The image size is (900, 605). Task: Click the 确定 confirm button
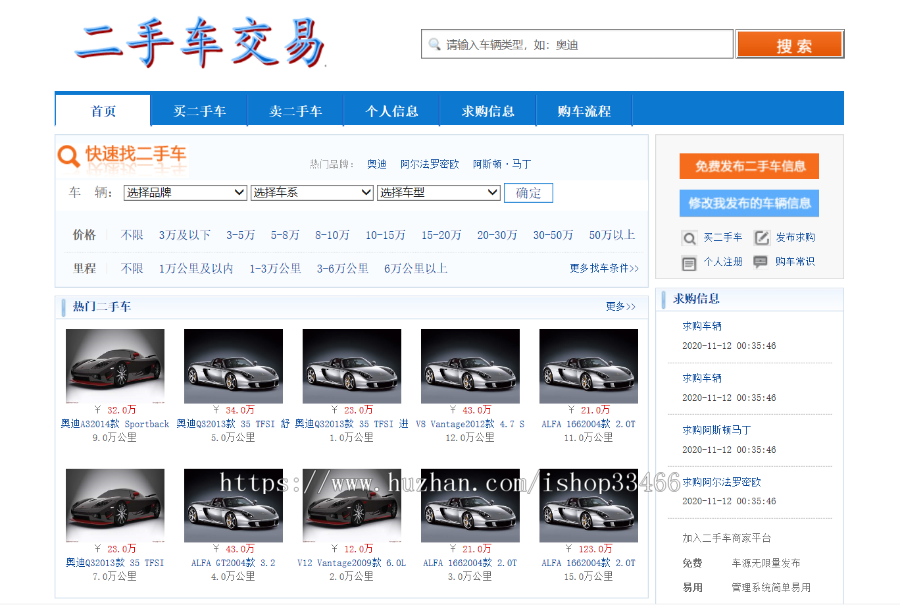tap(528, 192)
